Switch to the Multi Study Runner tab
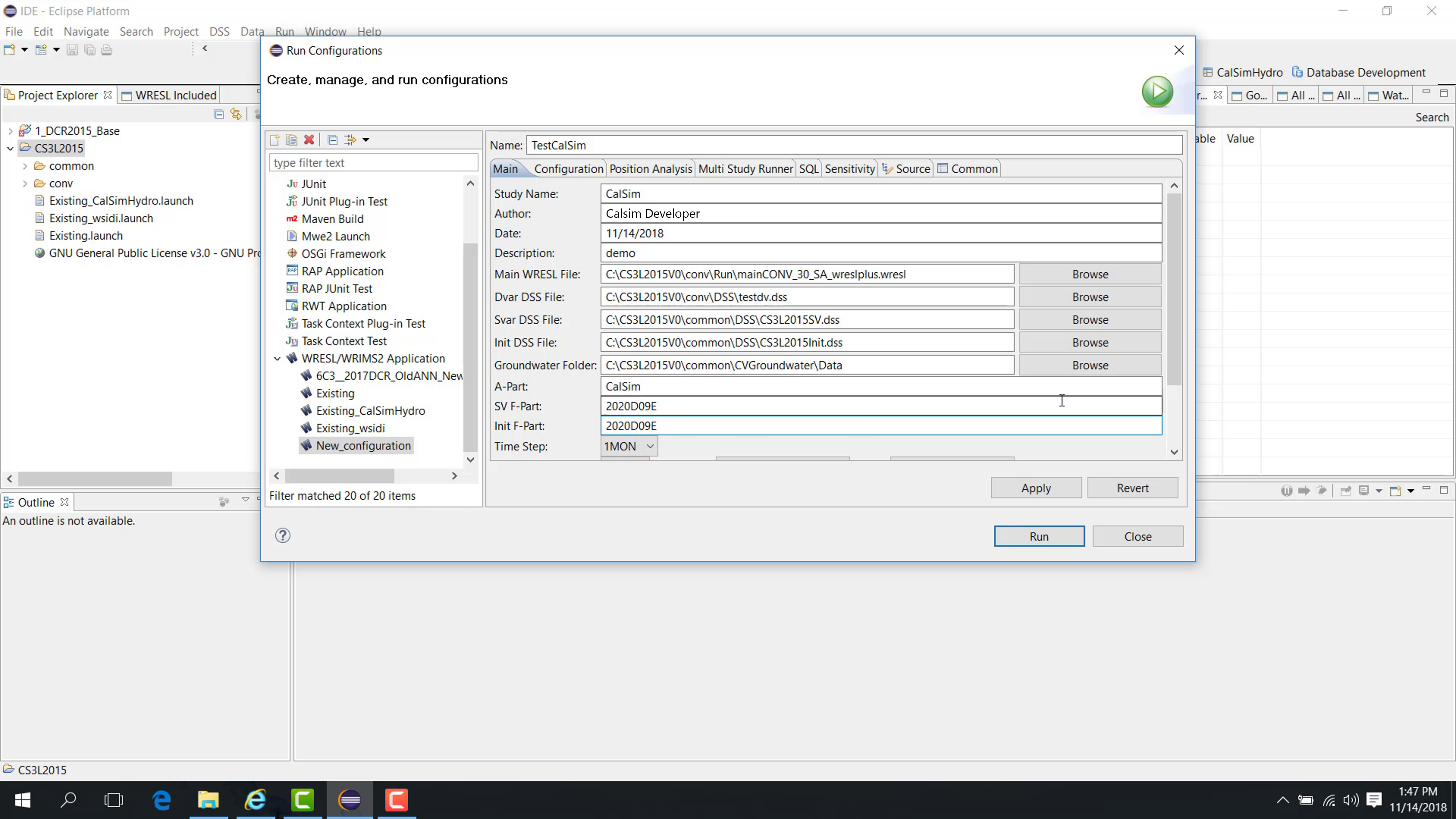Screen dimensions: 1456x819 tap(746, 169)
